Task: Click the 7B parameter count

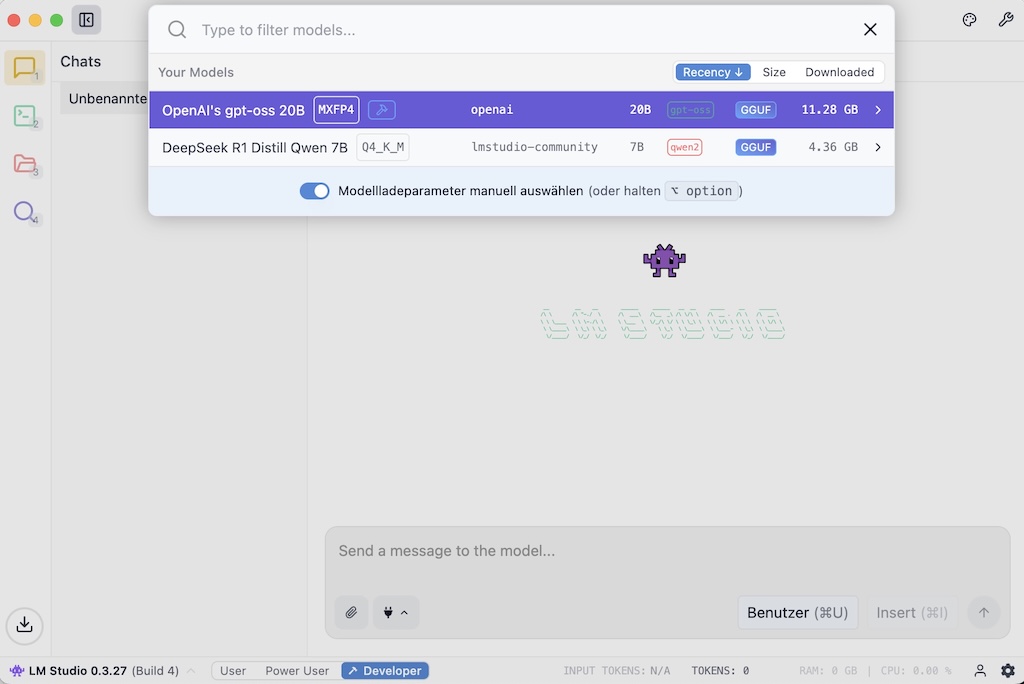Action: click(x=637, y=147)
